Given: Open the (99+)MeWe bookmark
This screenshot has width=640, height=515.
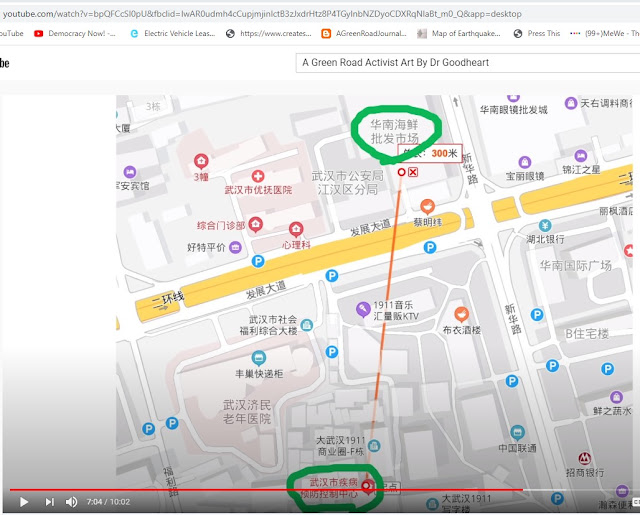Looking at the screenshot, I should pos(605,33).
